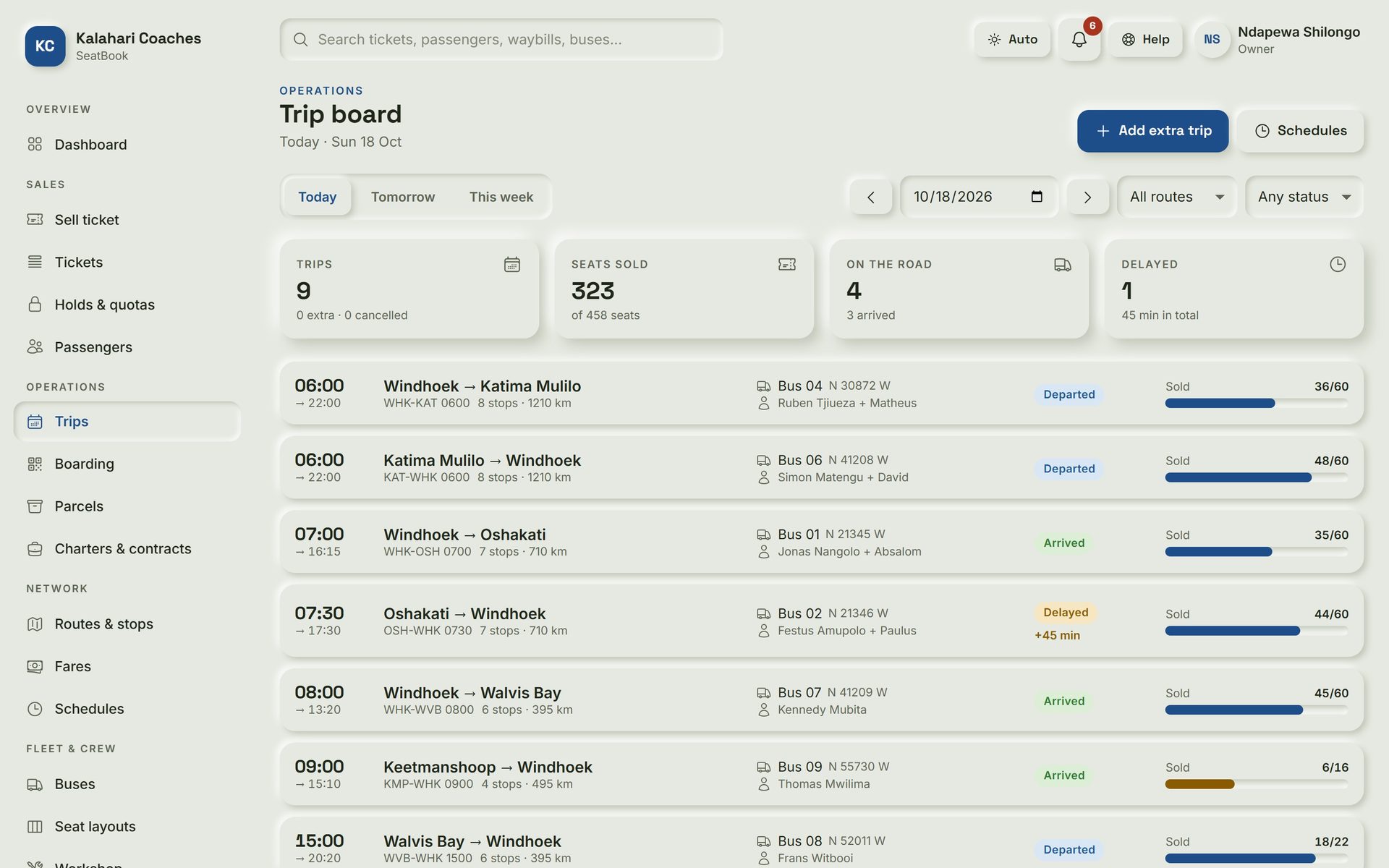Click the date field 10/18/2026
Screen dimensions: 1389x868
click(979, 197)
